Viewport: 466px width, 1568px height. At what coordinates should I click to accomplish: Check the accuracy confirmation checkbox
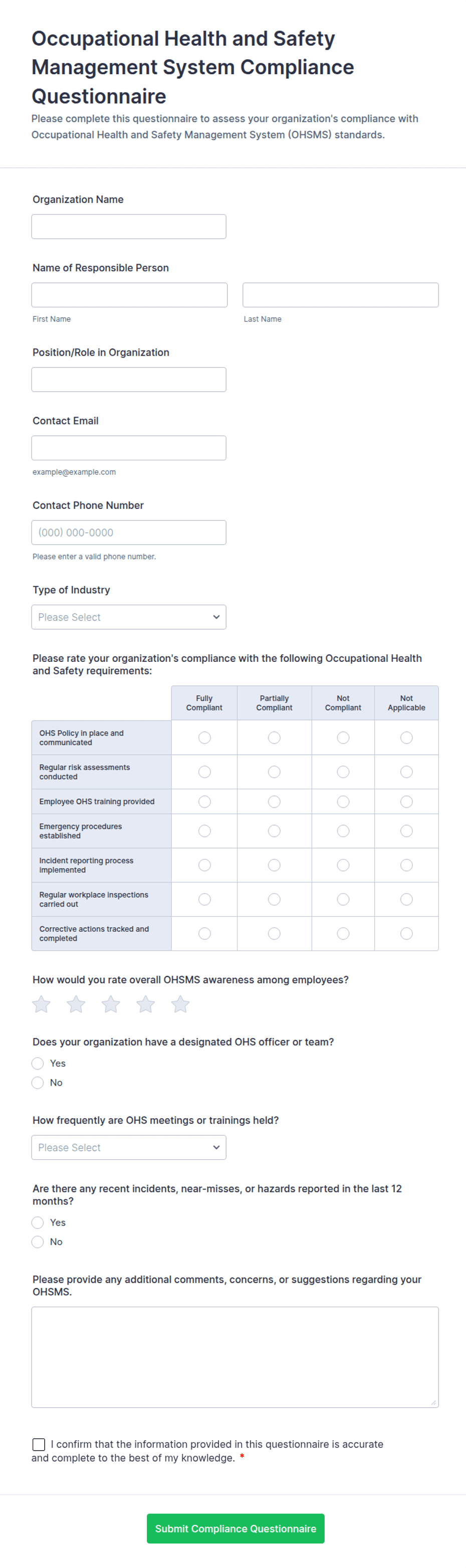click(x=39, y=1444)
